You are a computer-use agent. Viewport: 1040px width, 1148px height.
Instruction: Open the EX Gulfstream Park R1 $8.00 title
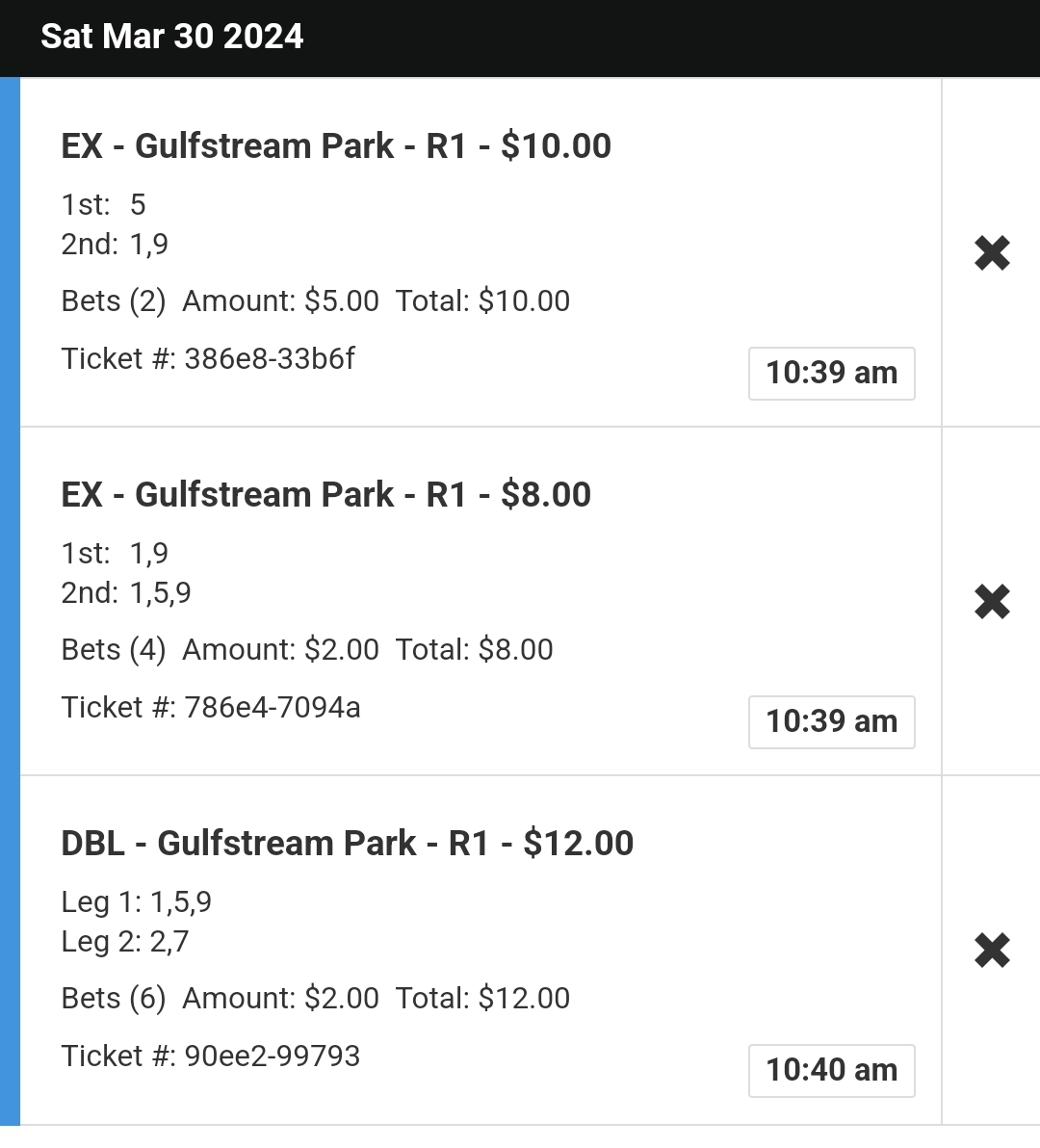tap(325, 494)
